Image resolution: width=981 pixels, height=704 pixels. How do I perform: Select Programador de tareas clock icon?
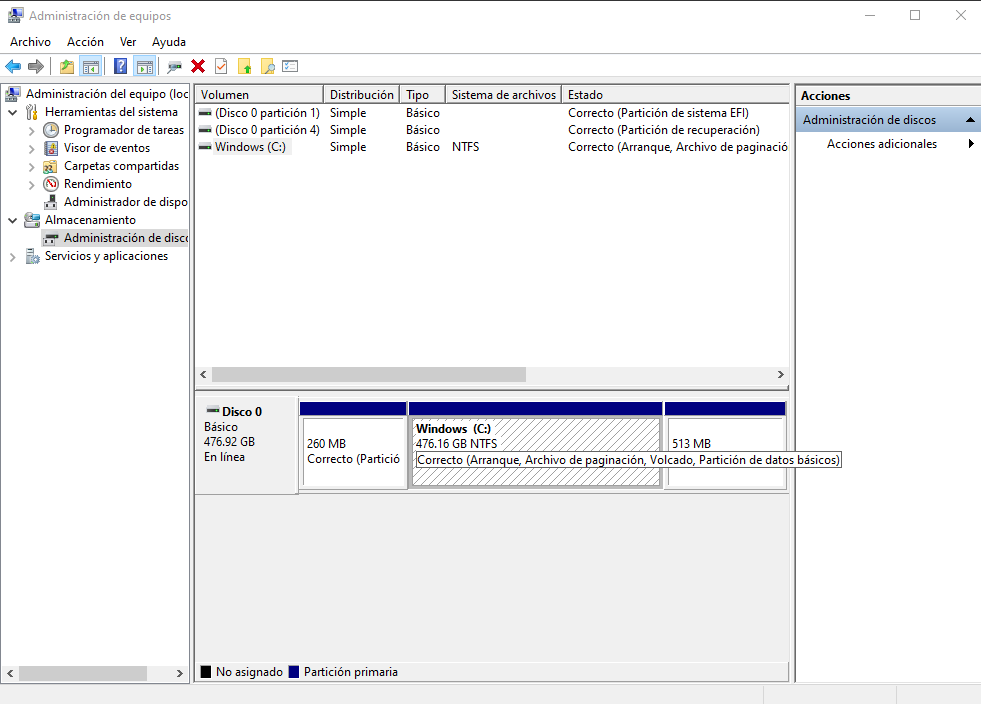[51, 130]
